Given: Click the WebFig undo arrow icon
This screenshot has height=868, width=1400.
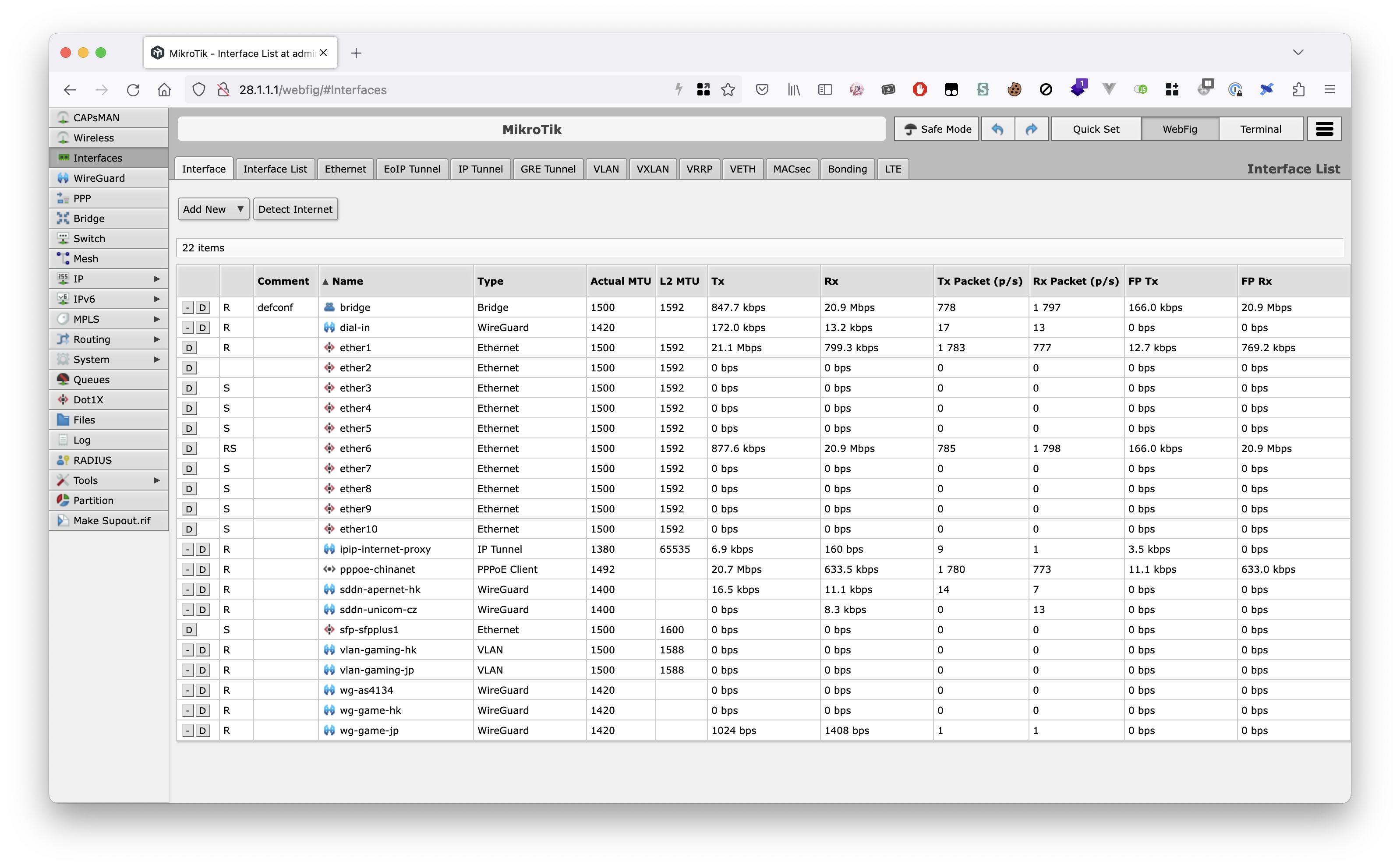Looking at the screenshot, I should (x=997, y=129).
